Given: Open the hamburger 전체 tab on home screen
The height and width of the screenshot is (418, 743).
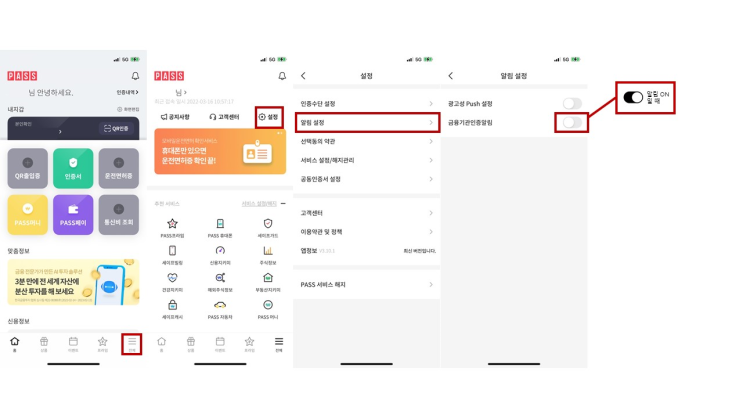Looking at the screenshot, I should (x=132, y=344).
